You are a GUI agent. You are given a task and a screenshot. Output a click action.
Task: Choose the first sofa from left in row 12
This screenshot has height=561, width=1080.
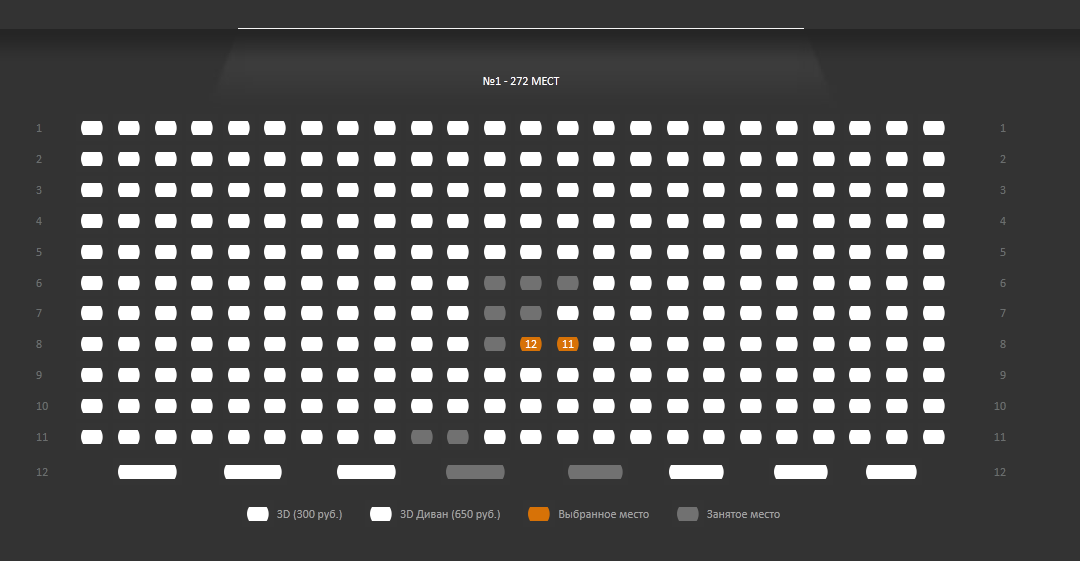pos(147,472)
